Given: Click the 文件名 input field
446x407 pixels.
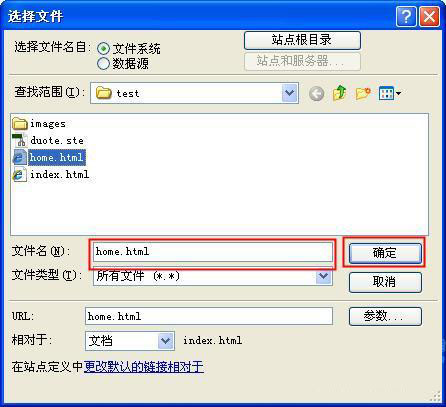Looking at the screenshot, I should (x=213, y=252).
